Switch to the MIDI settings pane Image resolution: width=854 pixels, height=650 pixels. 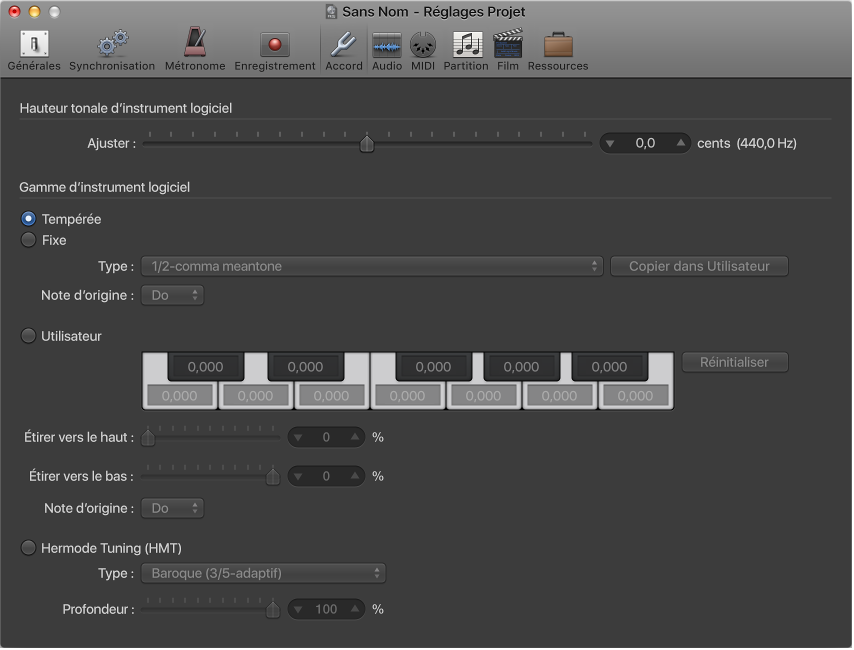[423, 50]
